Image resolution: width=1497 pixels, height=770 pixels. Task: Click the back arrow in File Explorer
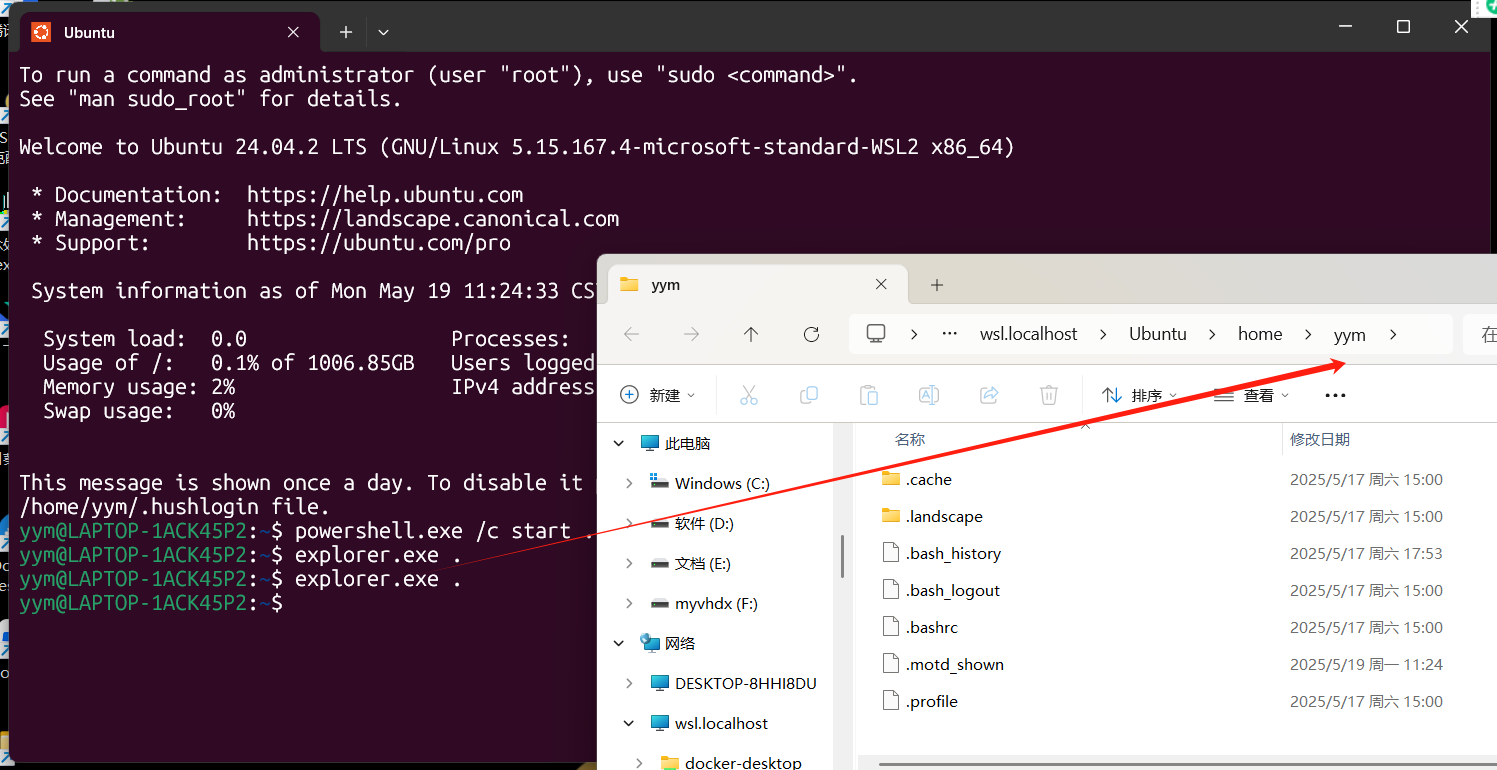click(x=631, y=334)
